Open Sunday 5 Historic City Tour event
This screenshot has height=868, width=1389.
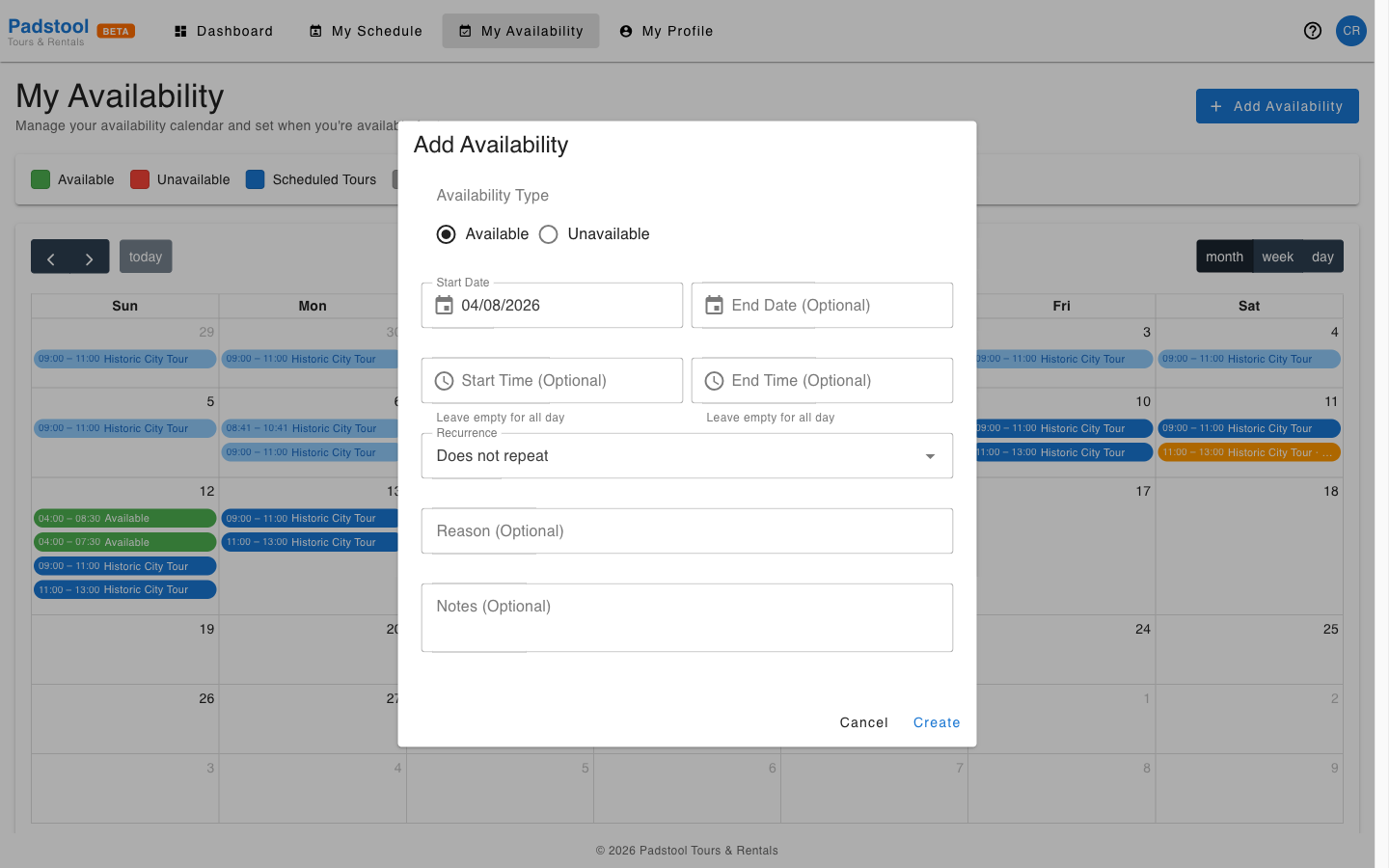124,428
